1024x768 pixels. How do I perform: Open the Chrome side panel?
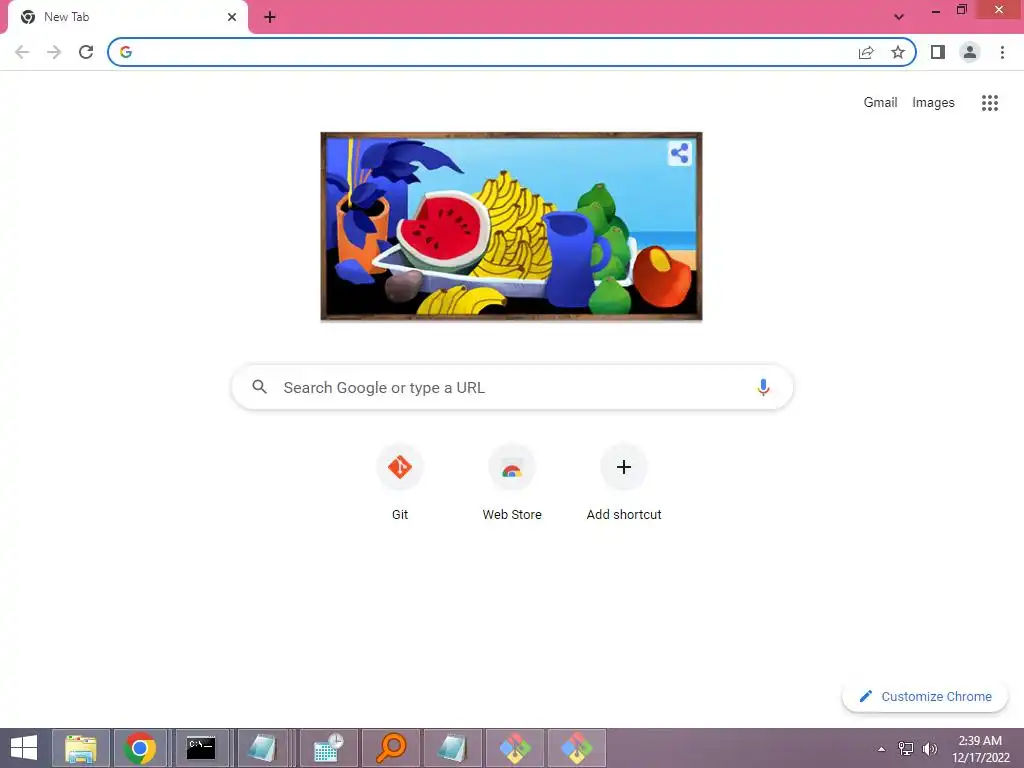[x=938, y=52]
